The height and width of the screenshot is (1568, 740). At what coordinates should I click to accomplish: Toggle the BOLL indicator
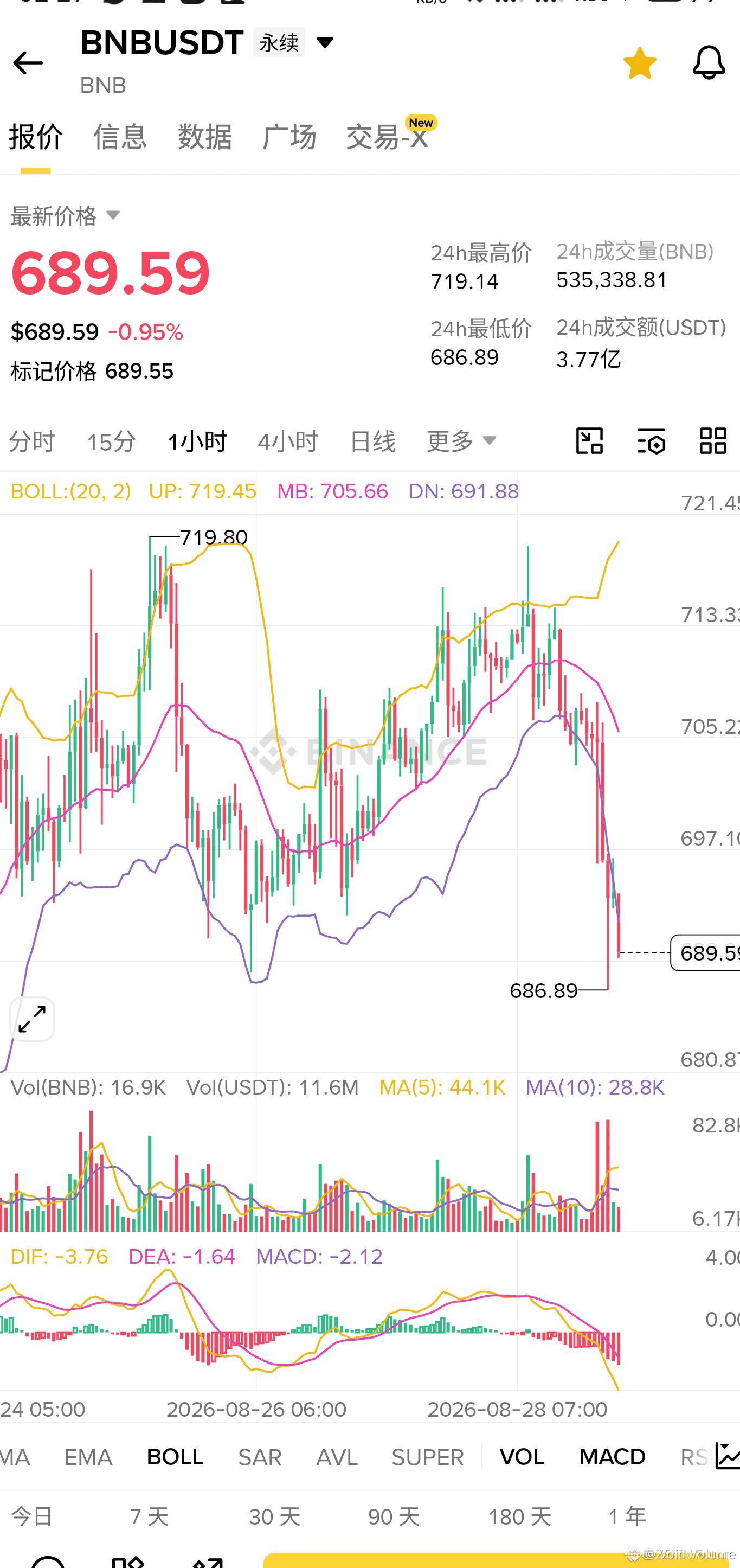(x=175, y=1457)
